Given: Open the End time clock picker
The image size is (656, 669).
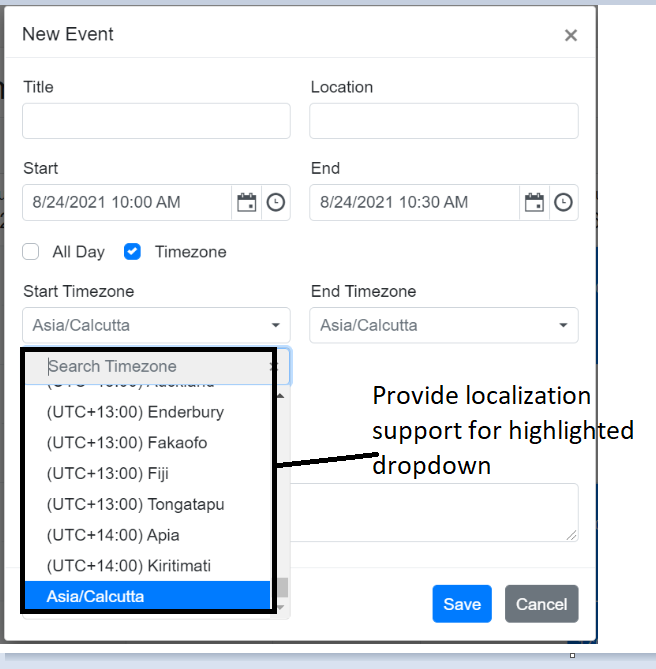Looking at the screenshot, I should (x=564, y=203).
